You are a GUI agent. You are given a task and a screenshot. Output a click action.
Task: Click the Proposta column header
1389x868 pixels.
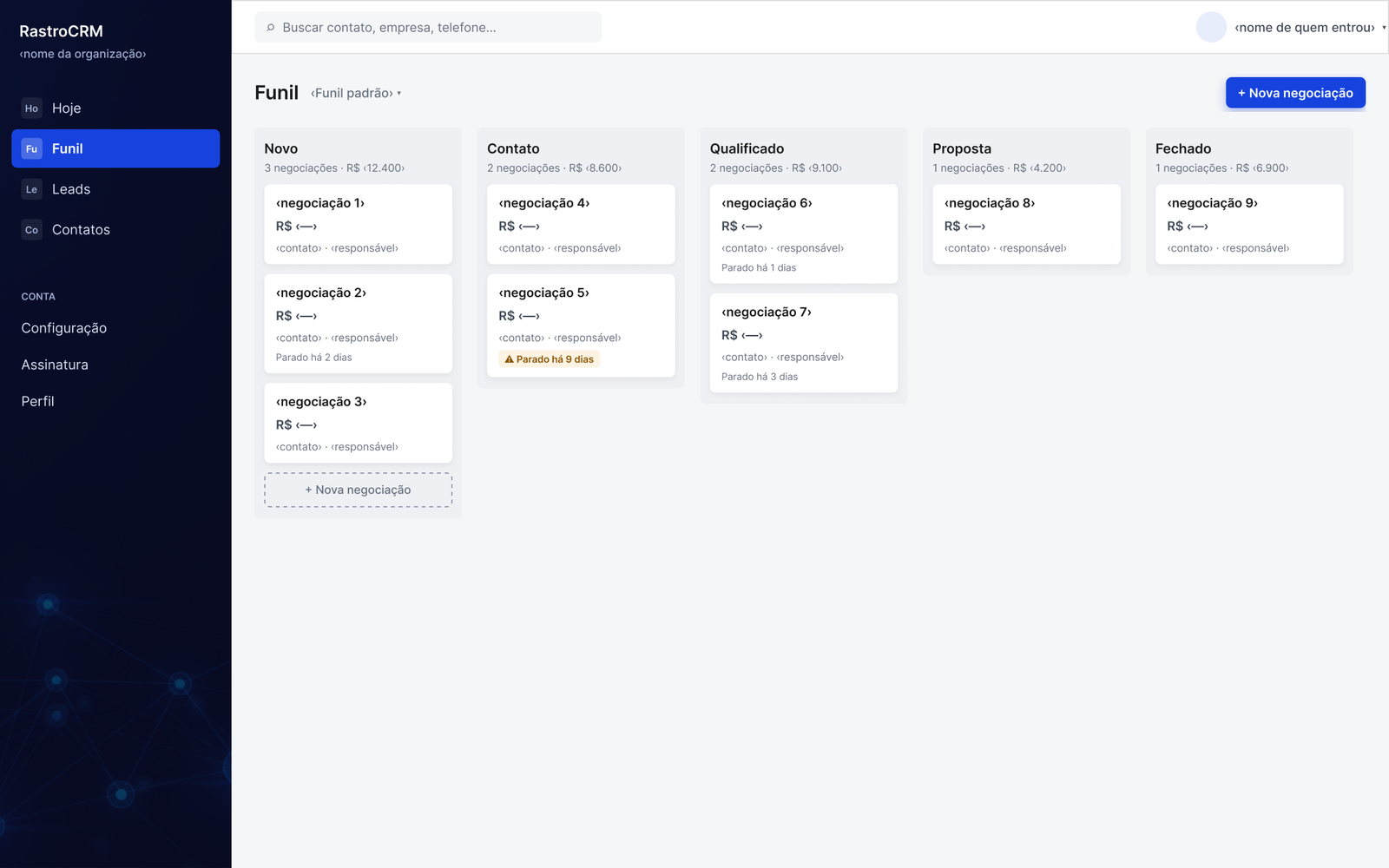(x=962, y=149)
